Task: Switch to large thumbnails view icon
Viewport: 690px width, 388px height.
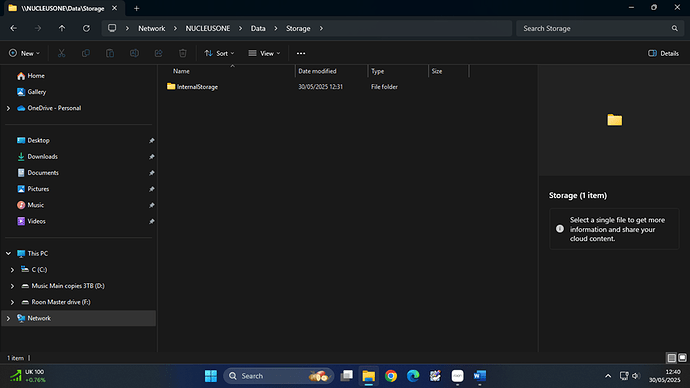Action: click(x=682, y=358)
